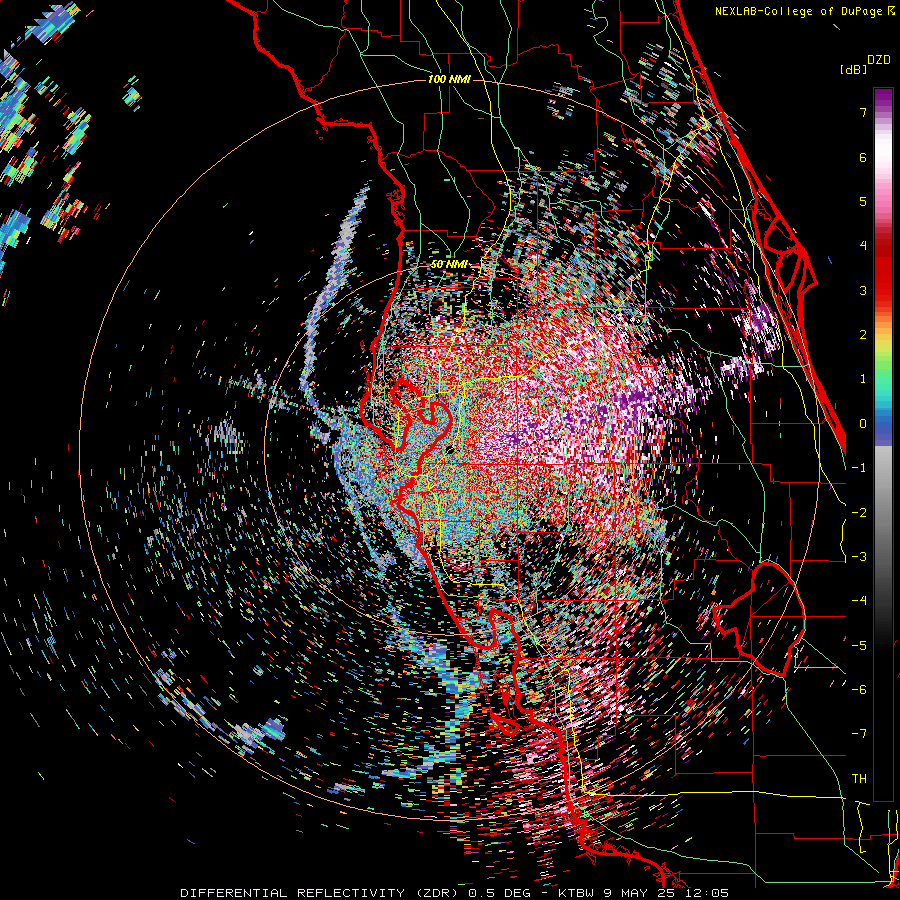Viewport: 900px width, 900px height.
Task: Select the 4 dB scale value
Action: point(863,246)
